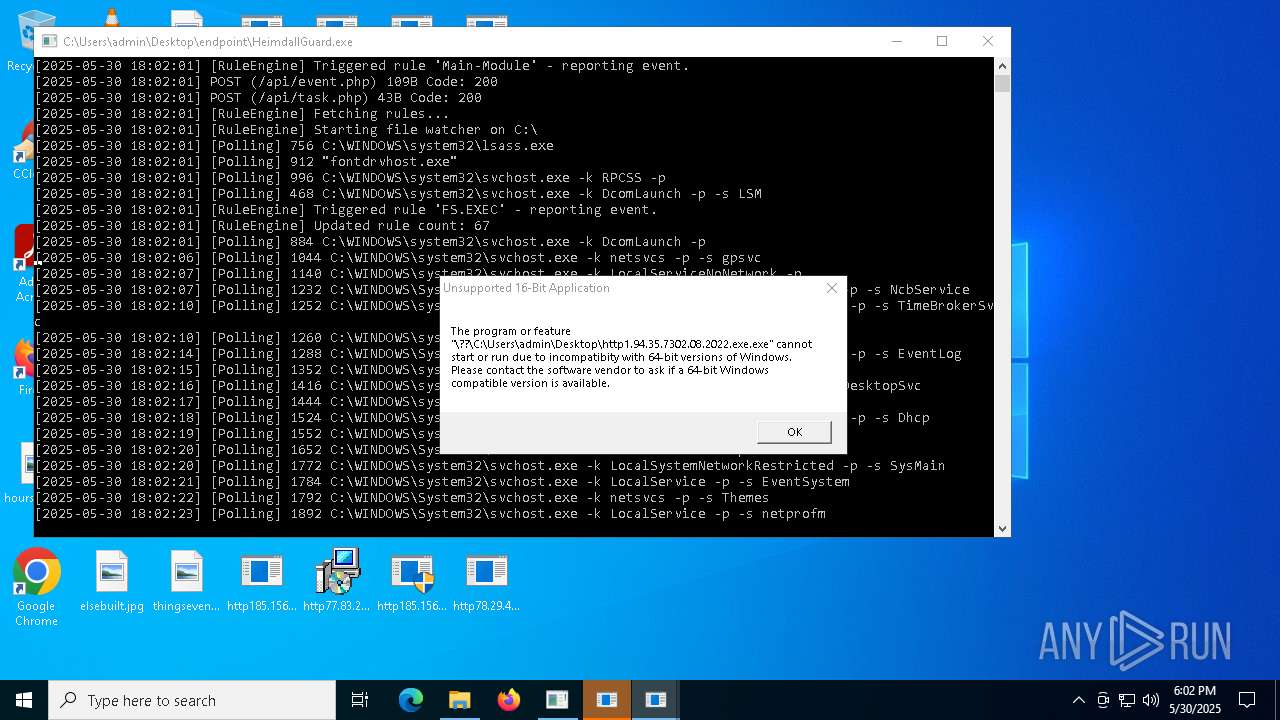Click the polling line for 756 lsass.exe

[294, 146]
